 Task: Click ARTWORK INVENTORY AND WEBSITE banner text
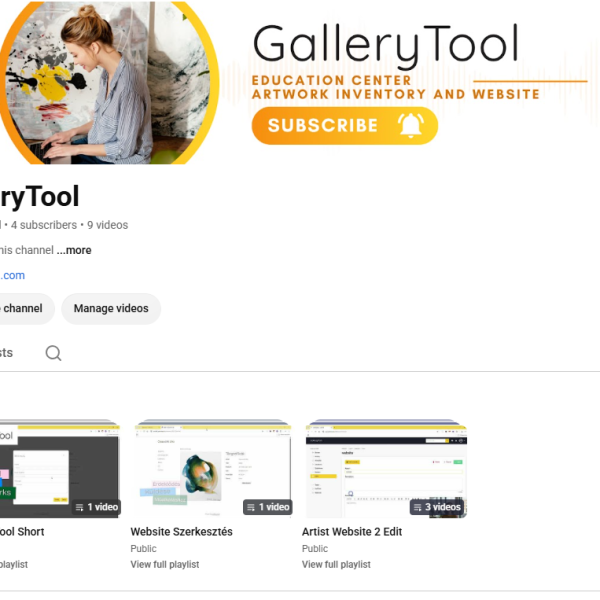(x=396, y=94)
